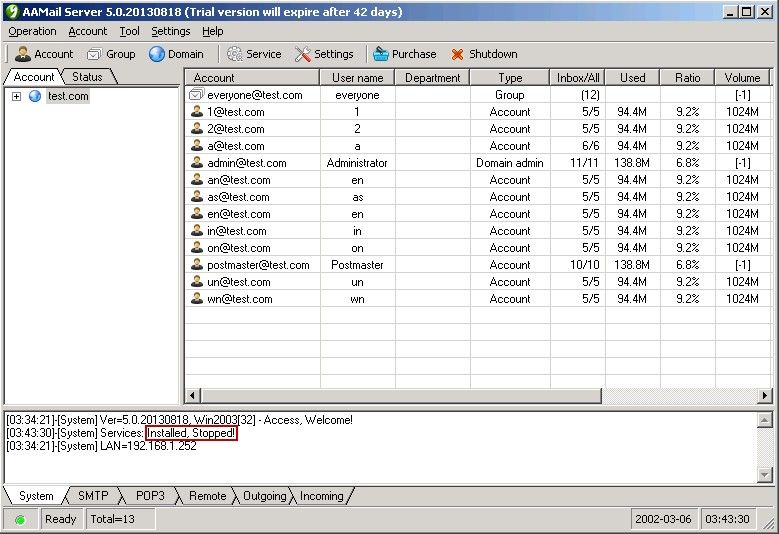Screen dimensions: 779x534
Task: Open the Operation menu
Action: (32, 31)
